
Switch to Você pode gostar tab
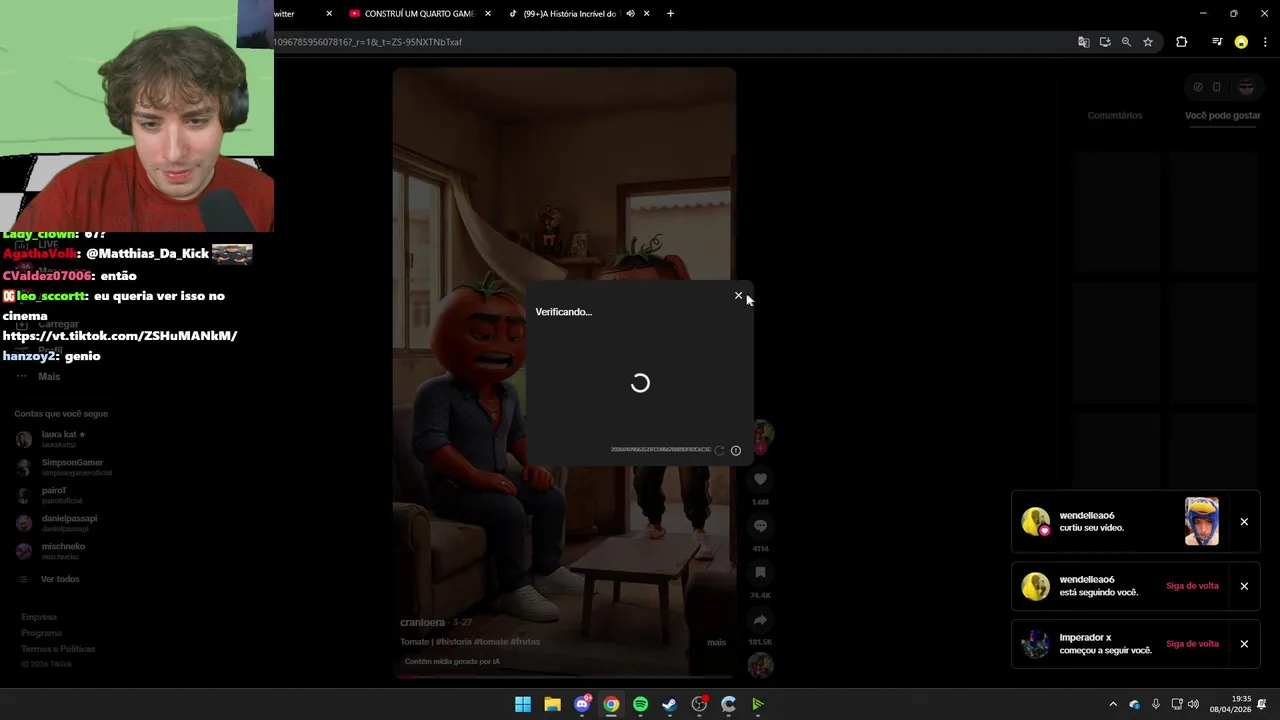tap(1222, 115)
